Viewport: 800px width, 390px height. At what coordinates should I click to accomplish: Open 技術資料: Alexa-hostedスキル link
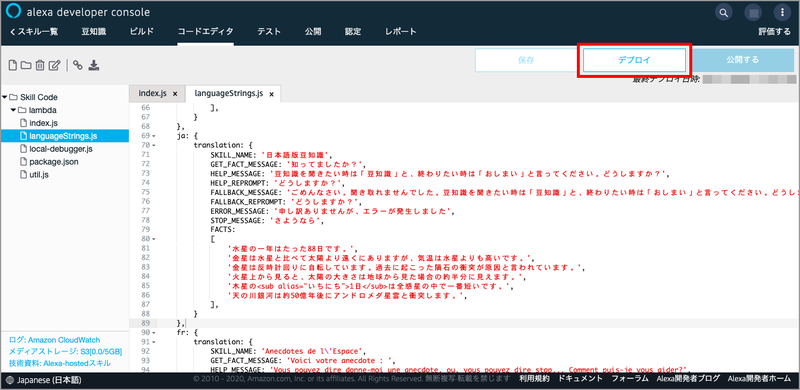click(59, 363)
